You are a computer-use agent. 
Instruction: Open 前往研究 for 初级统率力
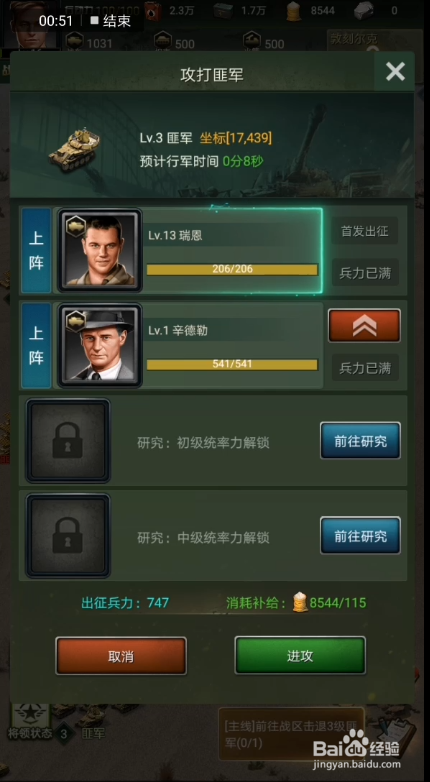point(360,441)
